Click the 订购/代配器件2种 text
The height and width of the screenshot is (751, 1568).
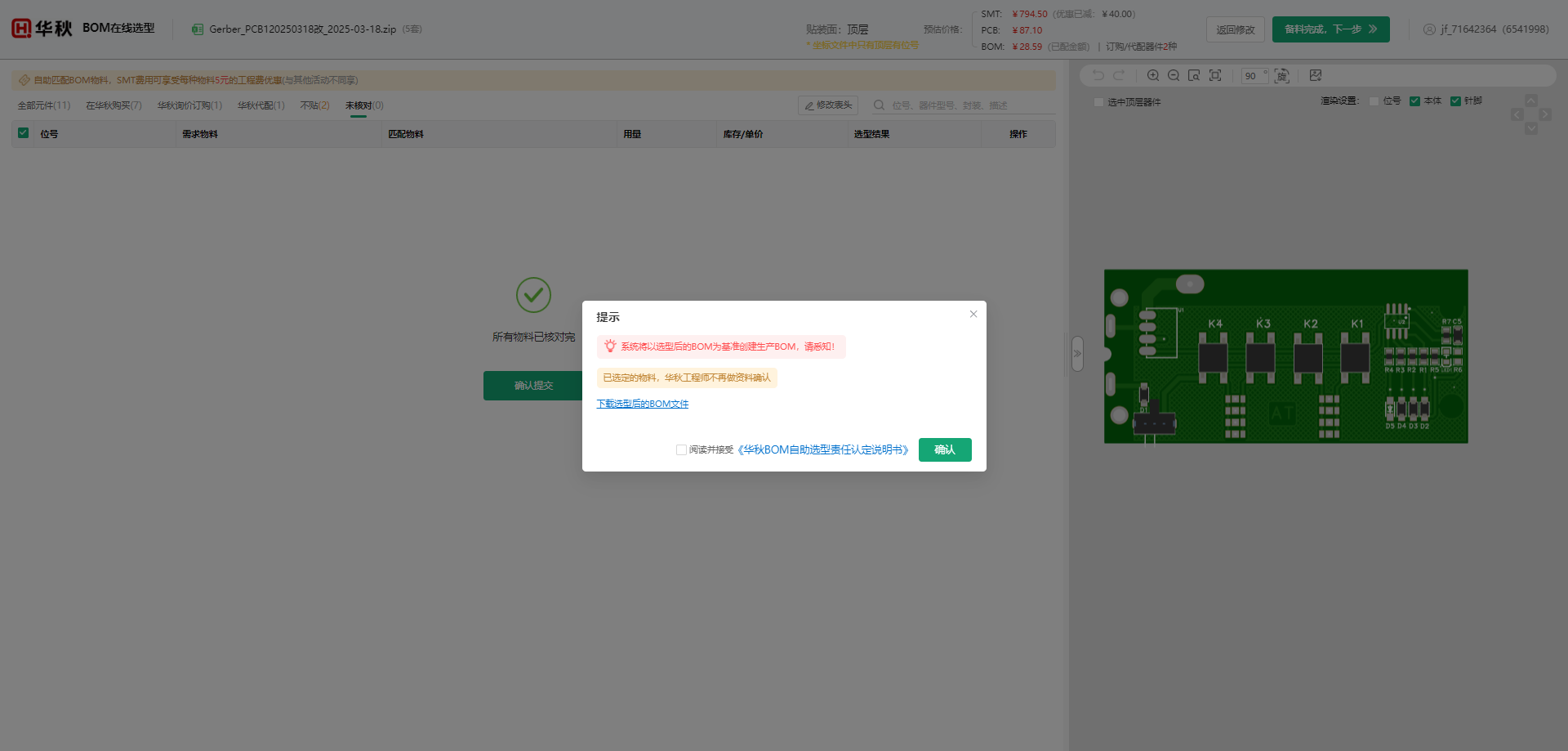[1142, 47]
